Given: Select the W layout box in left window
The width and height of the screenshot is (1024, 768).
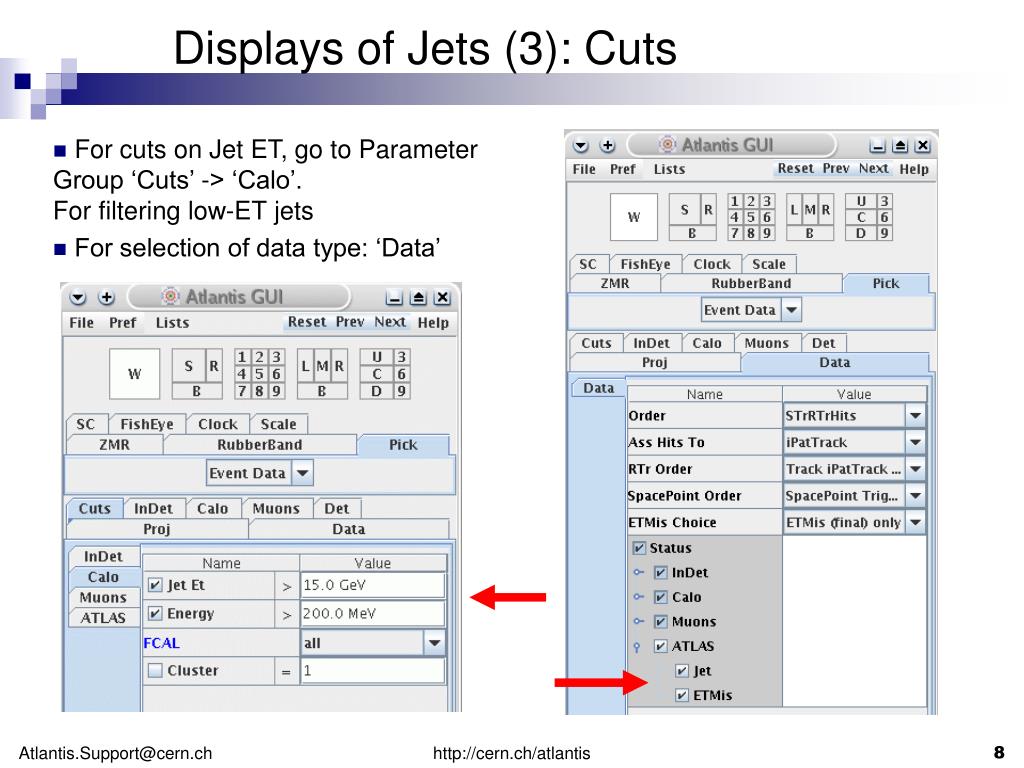Looking at the screenshot, I should [135, 374].
